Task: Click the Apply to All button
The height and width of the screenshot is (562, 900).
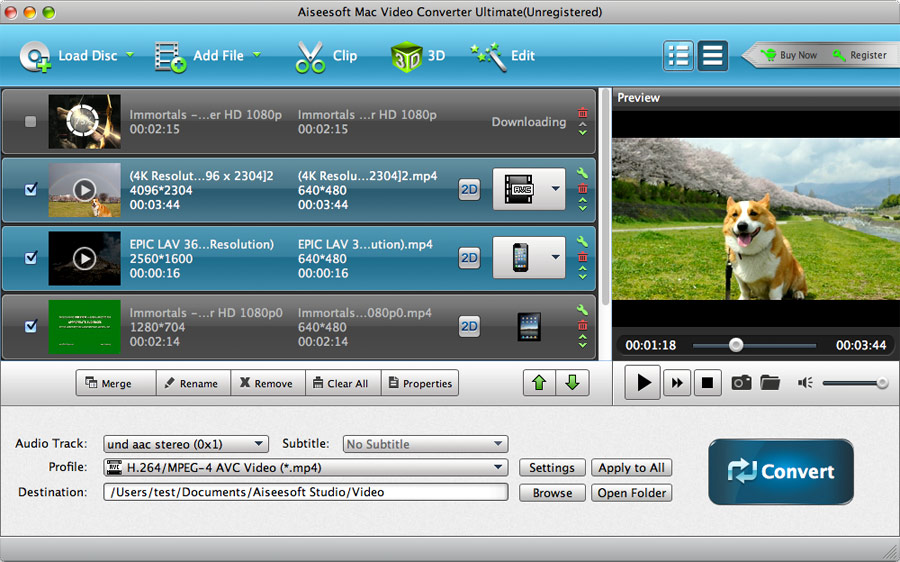Action: point(631,468)
